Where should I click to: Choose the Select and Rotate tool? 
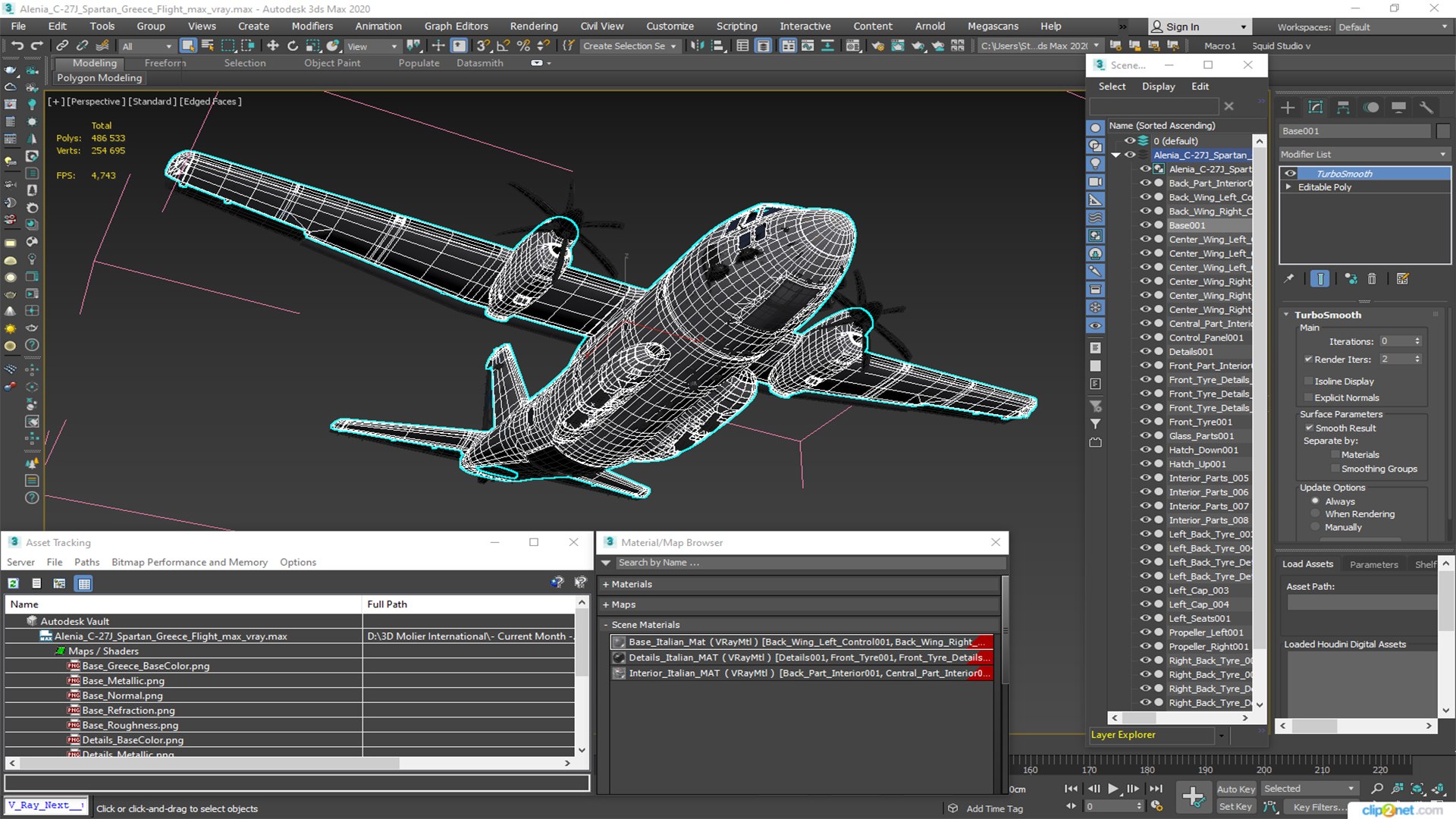pyautogui.click(x=293, y=45)
